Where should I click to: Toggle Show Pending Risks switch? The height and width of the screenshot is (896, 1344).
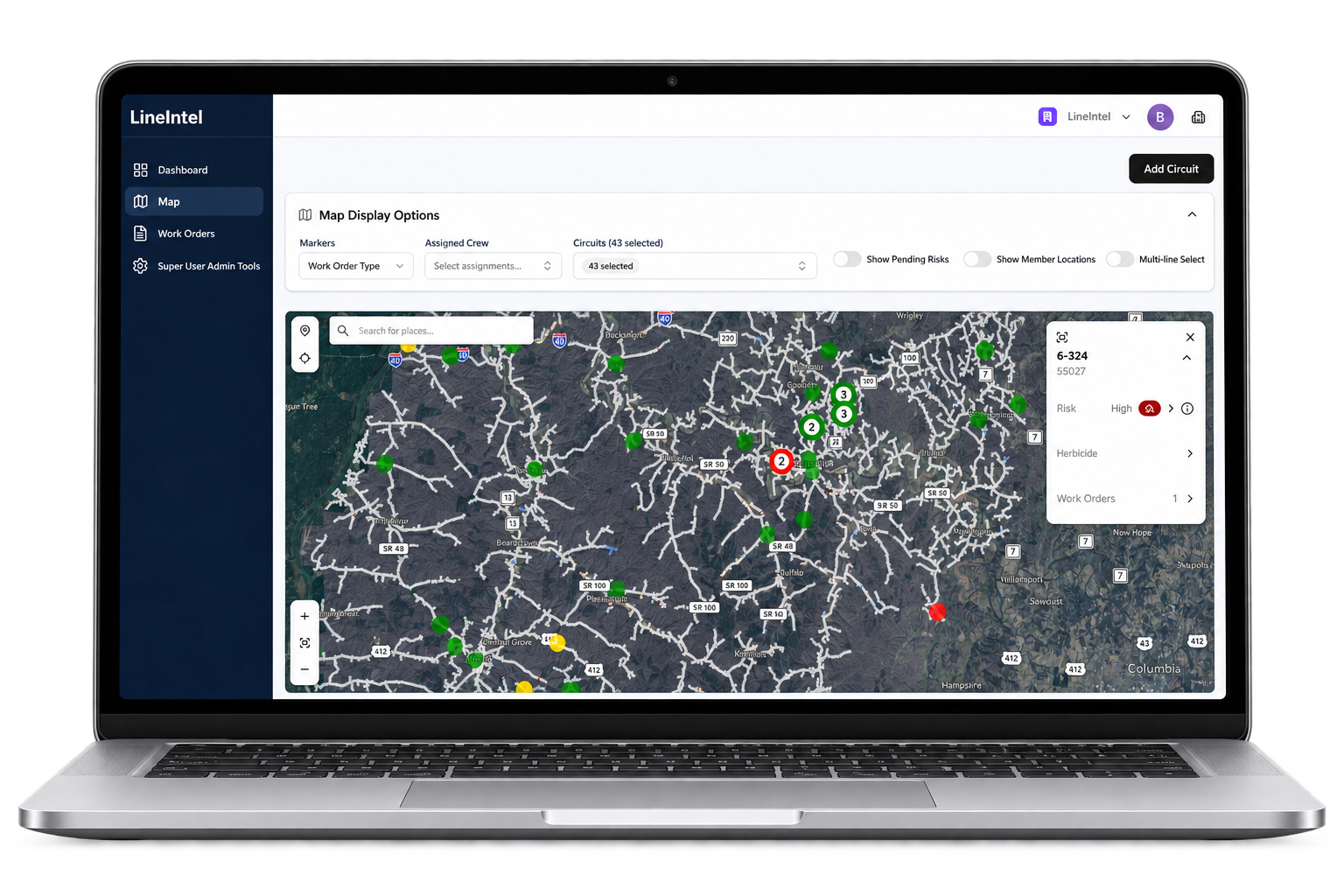(x=847, y=259)
